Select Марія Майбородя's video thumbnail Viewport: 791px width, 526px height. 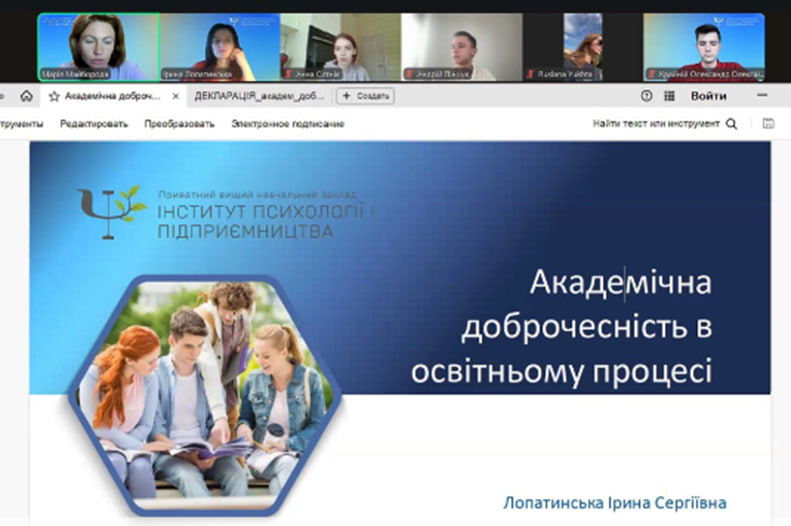pos(97,46)
